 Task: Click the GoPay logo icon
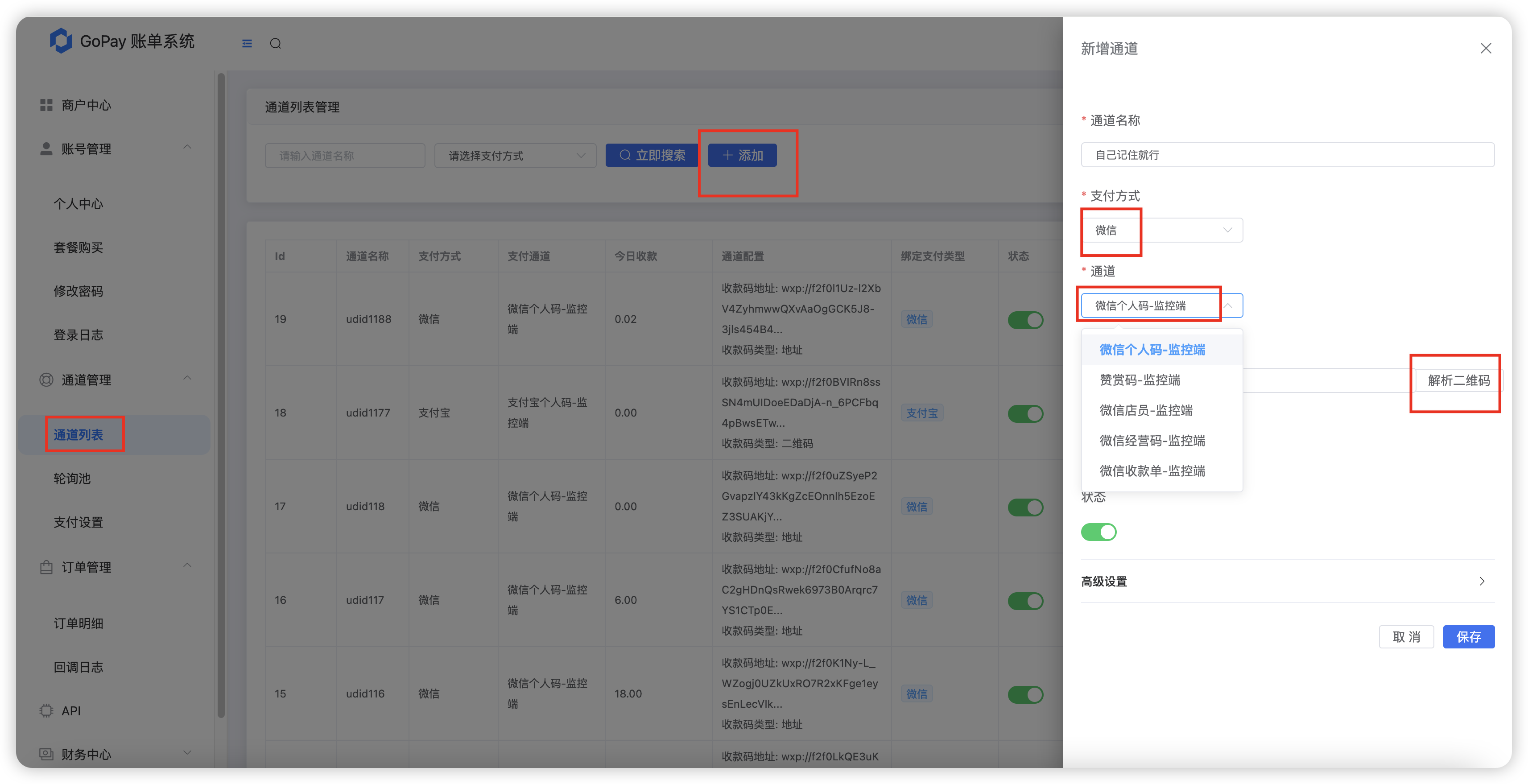point(61,41)
